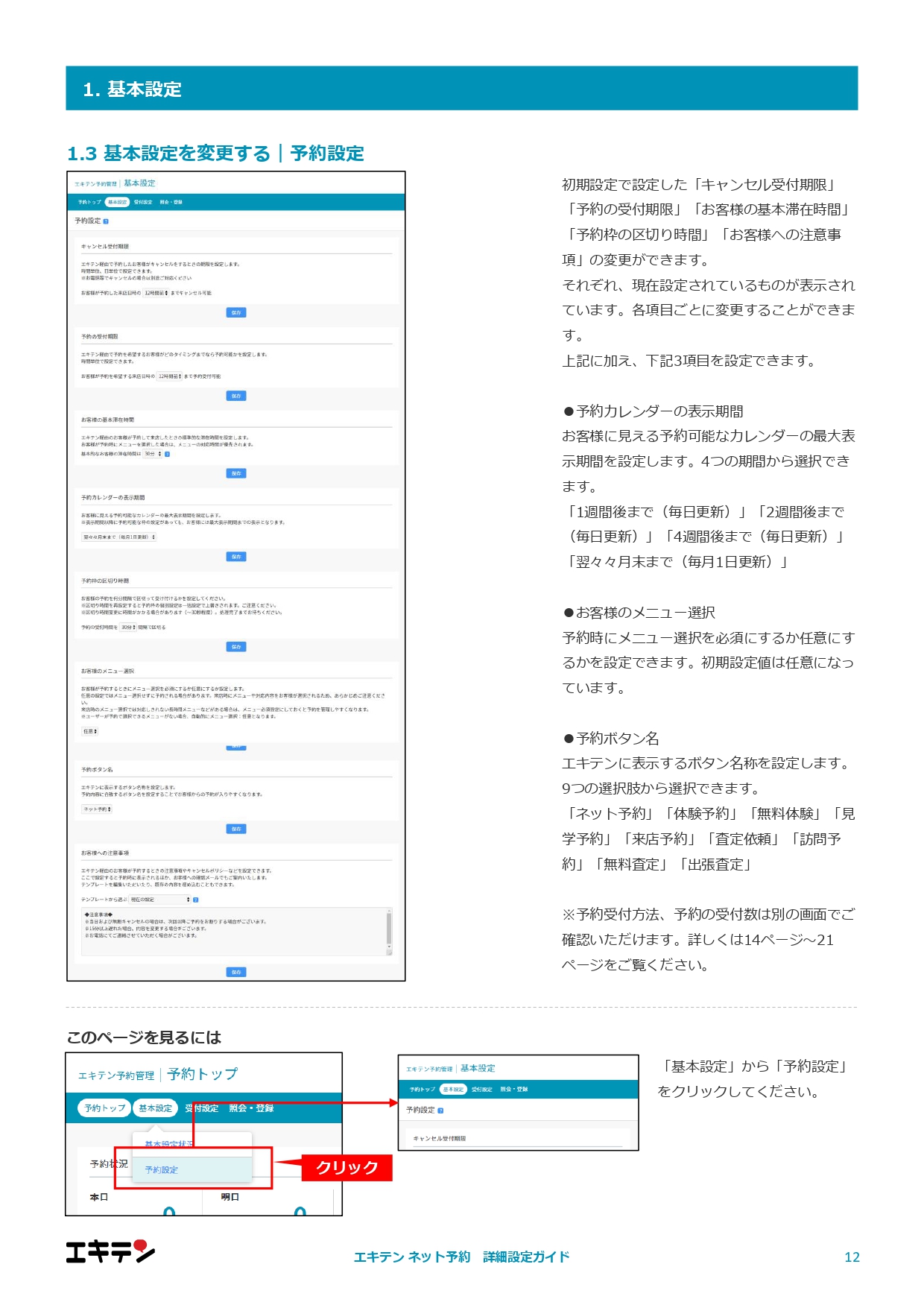Click the 予約の受付期限 section heading
924x1308 pixels.
(x=99, y=337)
